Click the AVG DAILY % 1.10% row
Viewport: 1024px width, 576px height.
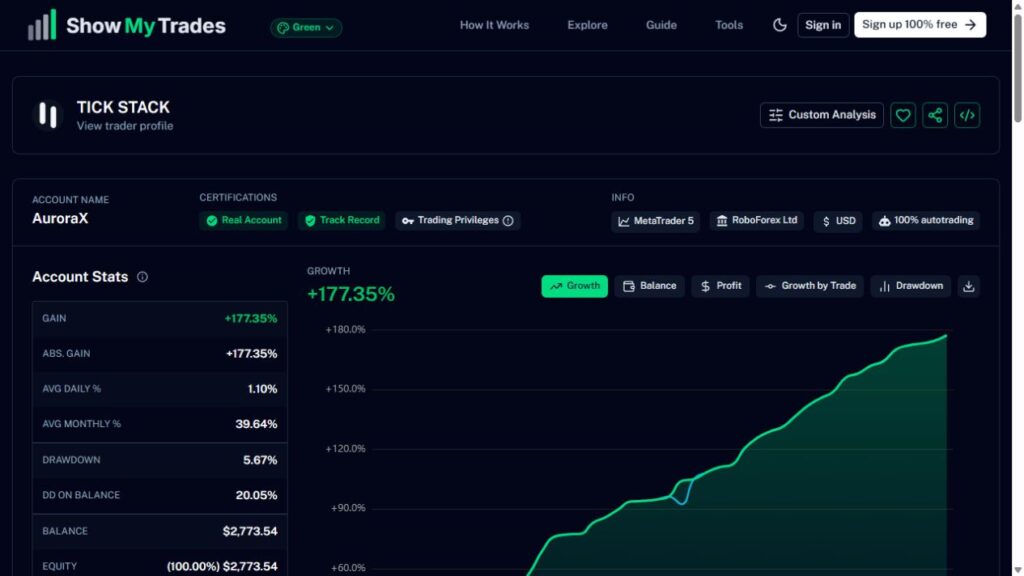coord(160,389)
